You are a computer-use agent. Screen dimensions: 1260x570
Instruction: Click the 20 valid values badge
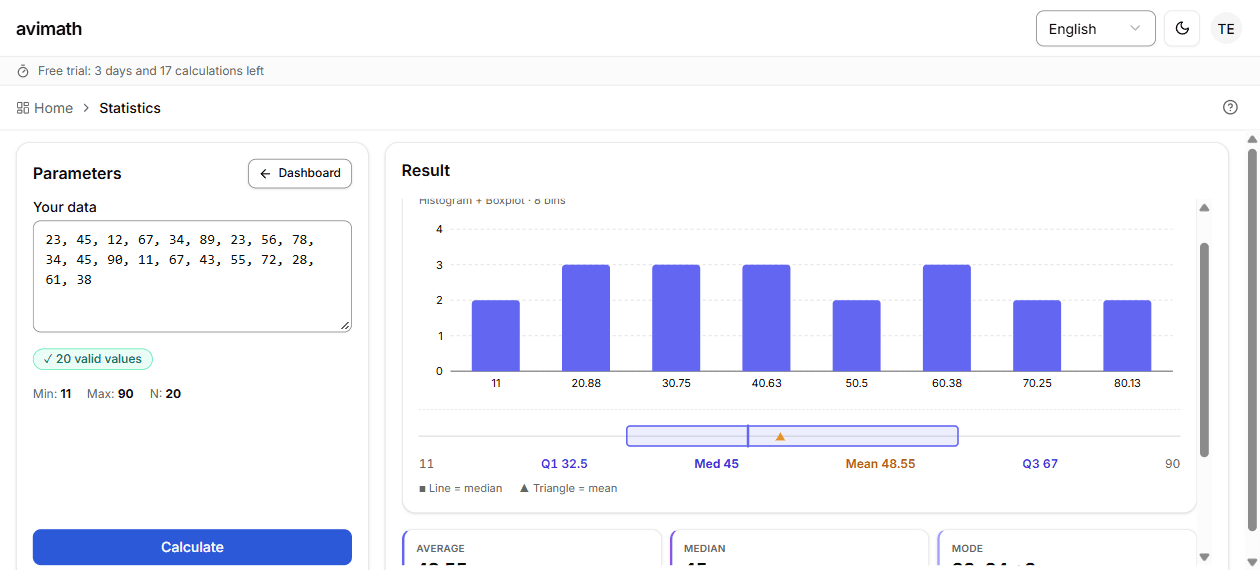point(93,359)
